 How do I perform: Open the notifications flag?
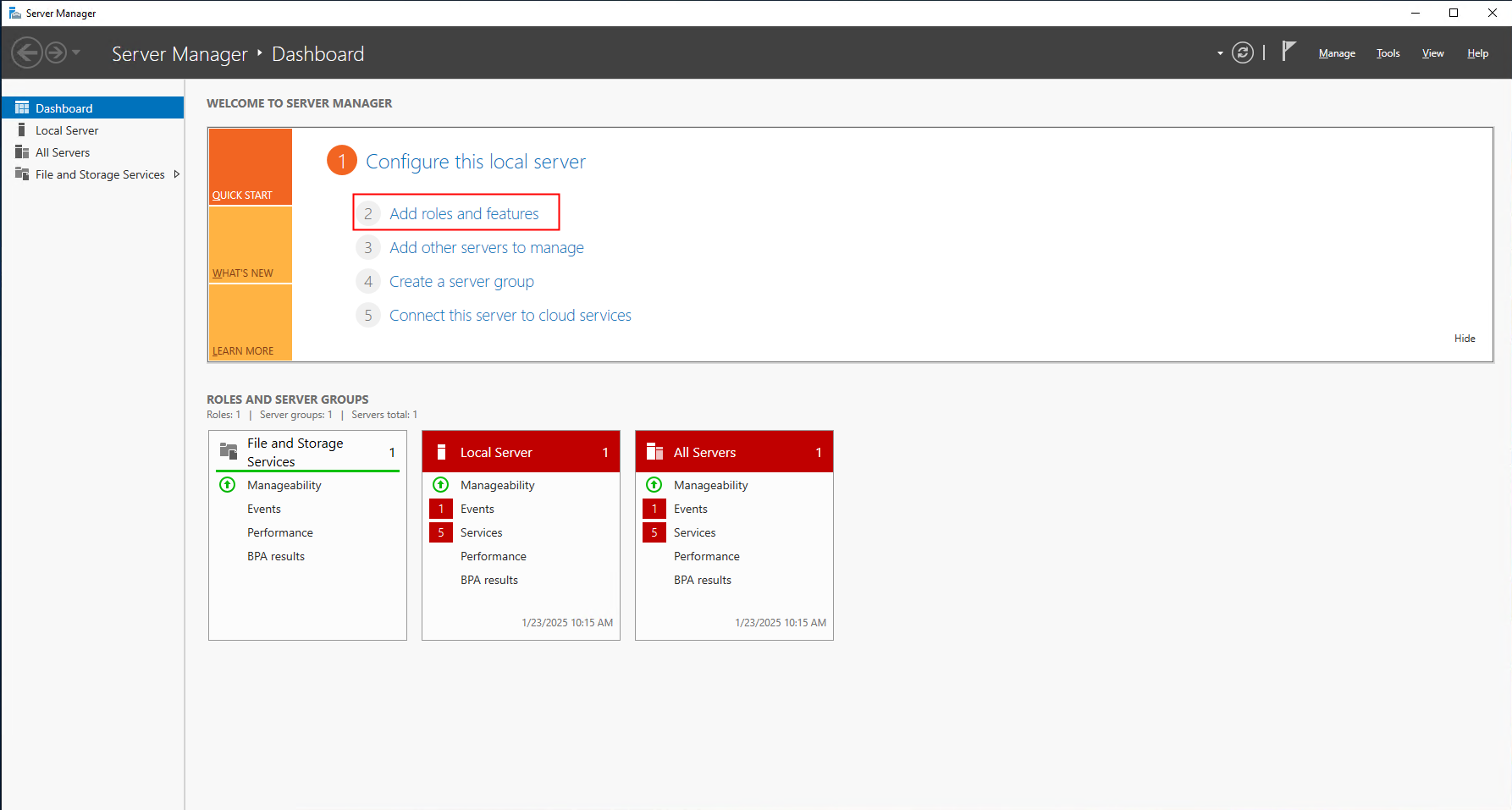1289,52
